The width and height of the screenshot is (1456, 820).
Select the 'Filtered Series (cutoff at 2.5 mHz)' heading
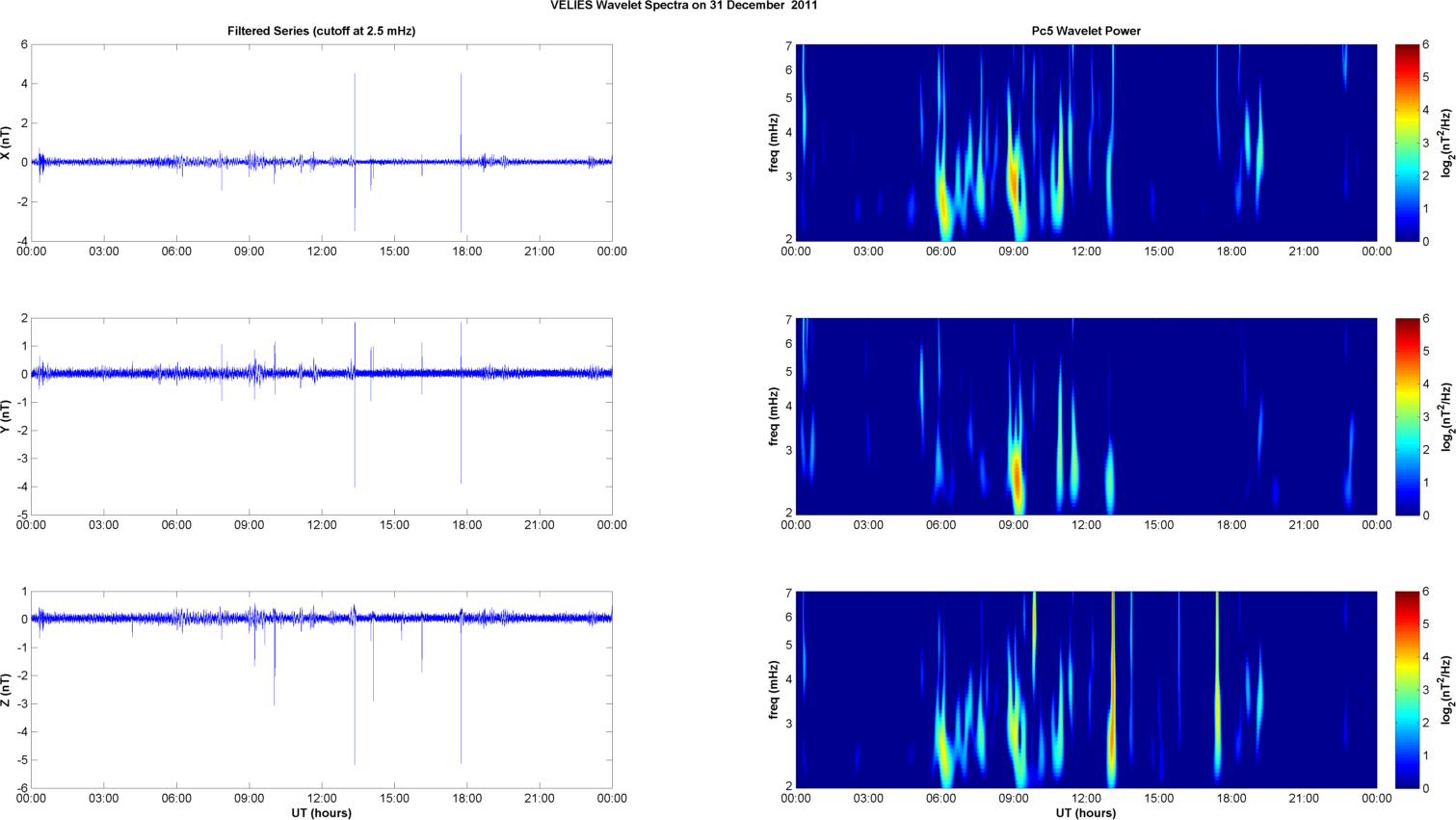click(321, 31)
